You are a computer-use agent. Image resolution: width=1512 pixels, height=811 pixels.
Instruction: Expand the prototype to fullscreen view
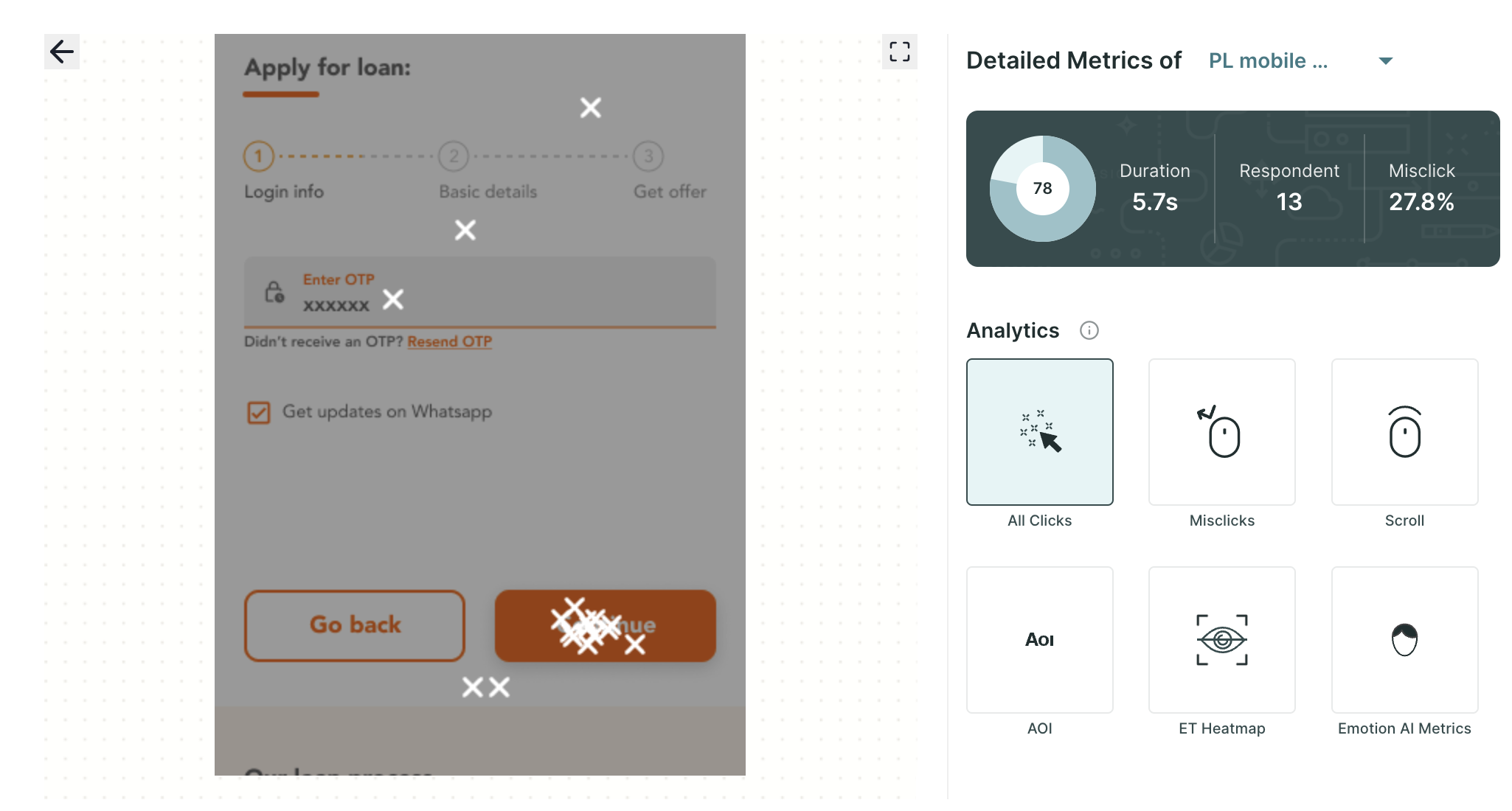click(x=899, y=52)
